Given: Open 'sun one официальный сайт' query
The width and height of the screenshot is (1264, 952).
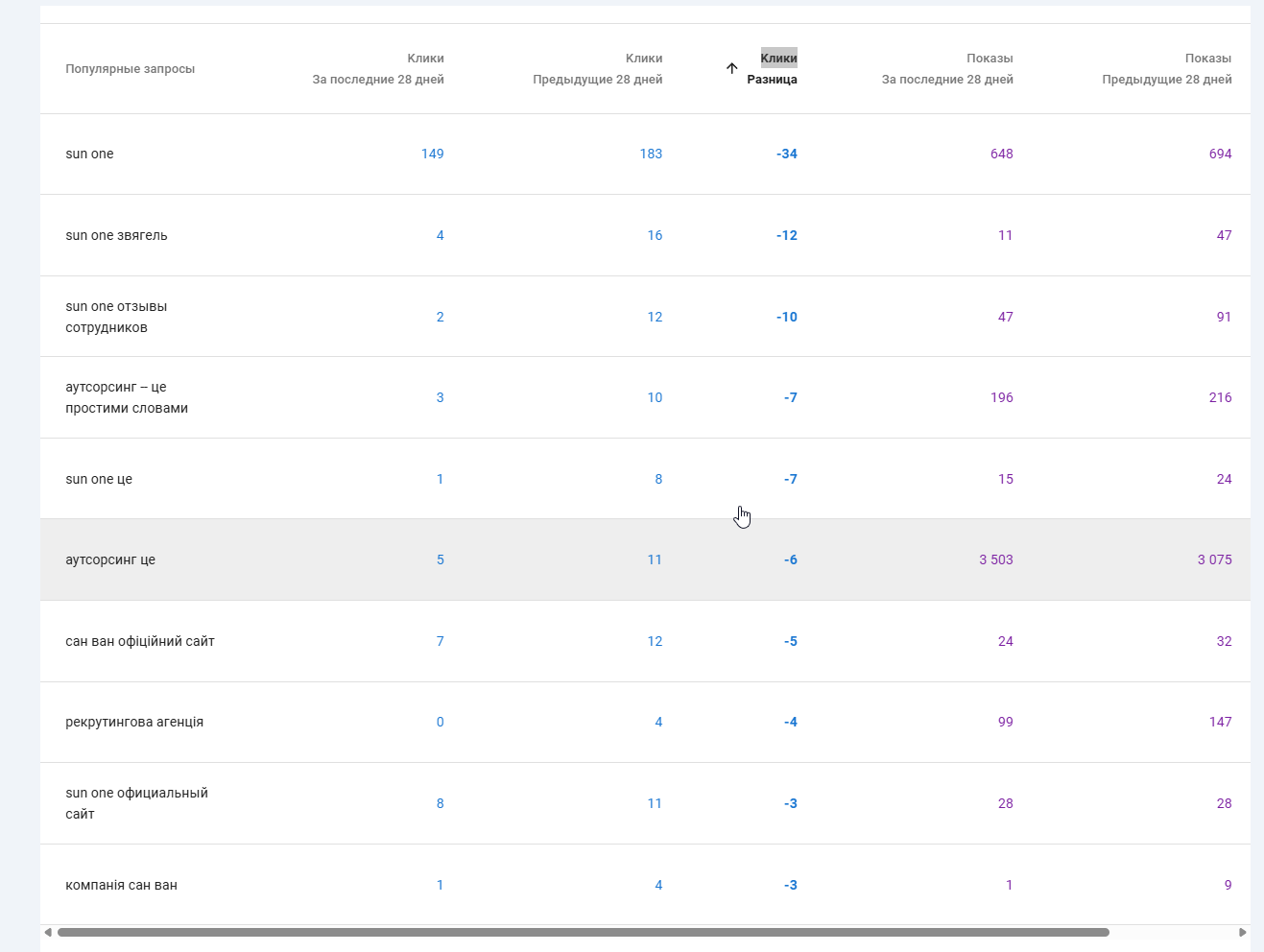Looking at the screenshot, I should [x=136, y=803].
